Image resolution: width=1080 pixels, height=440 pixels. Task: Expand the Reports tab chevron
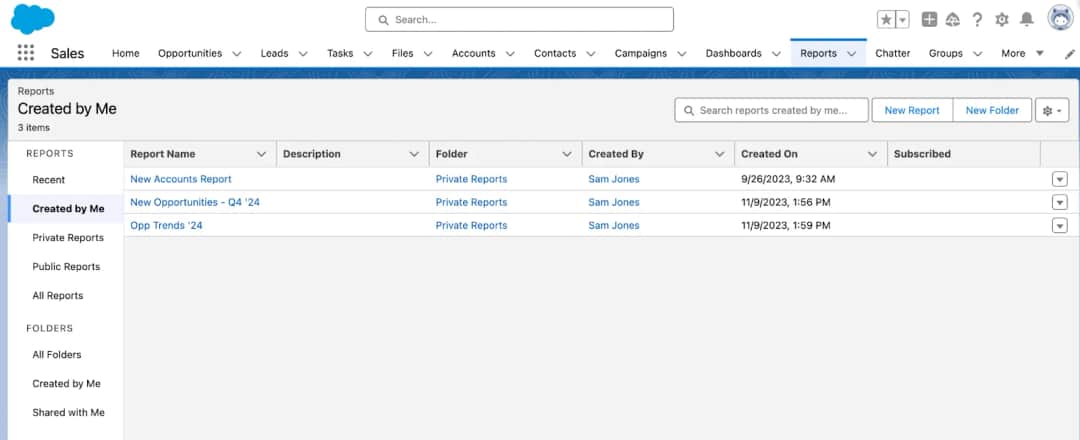852,54
